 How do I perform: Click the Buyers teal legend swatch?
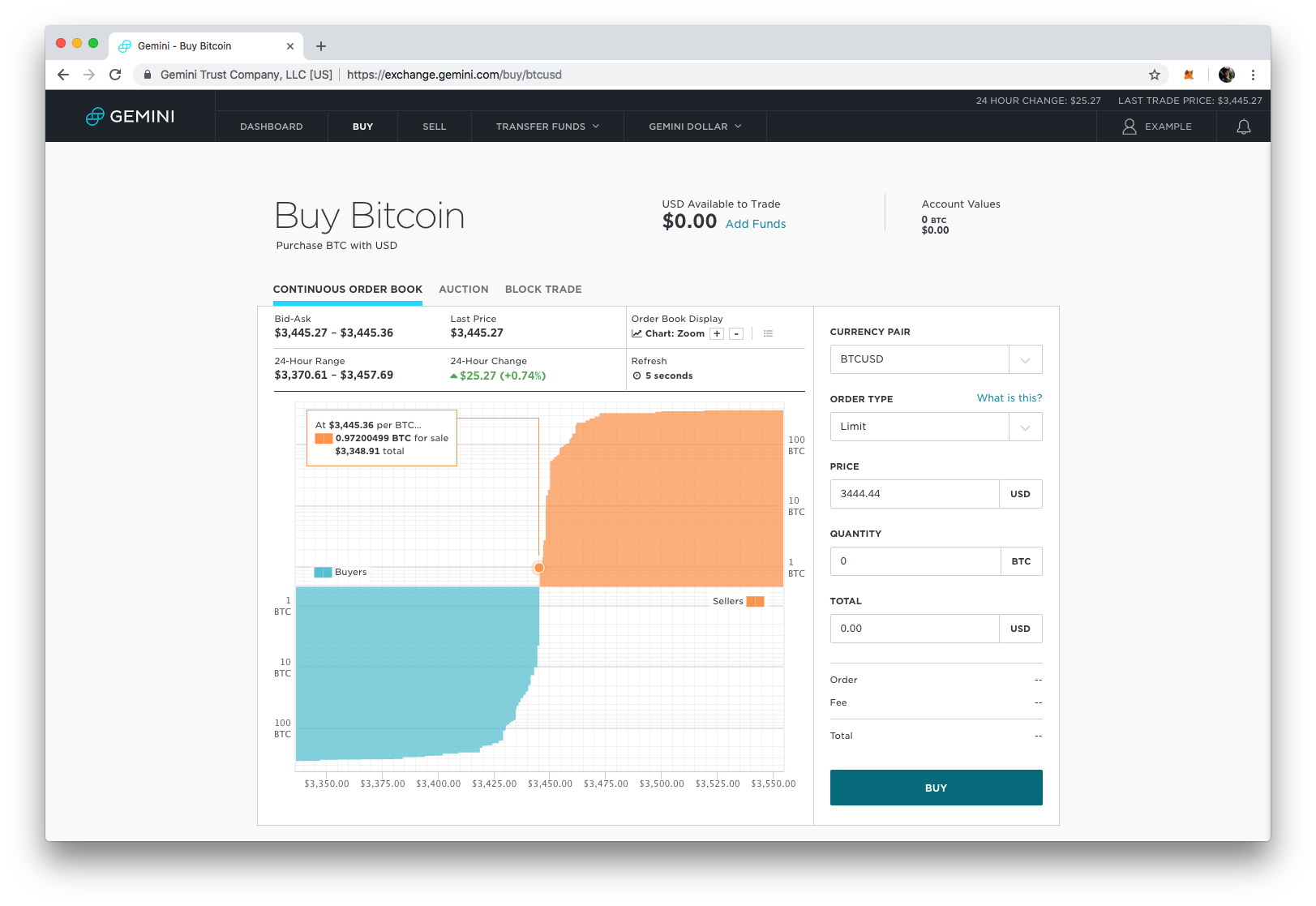[323, 572]
